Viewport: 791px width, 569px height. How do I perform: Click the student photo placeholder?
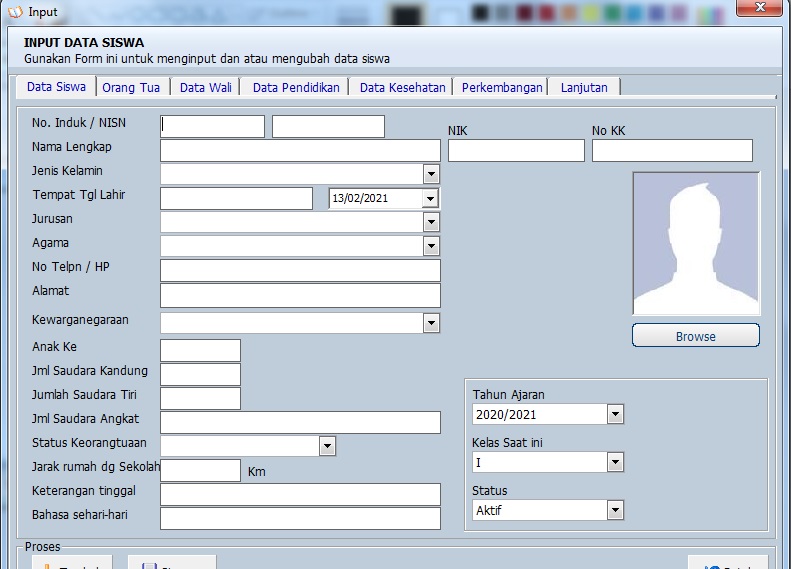click(696, 244)
